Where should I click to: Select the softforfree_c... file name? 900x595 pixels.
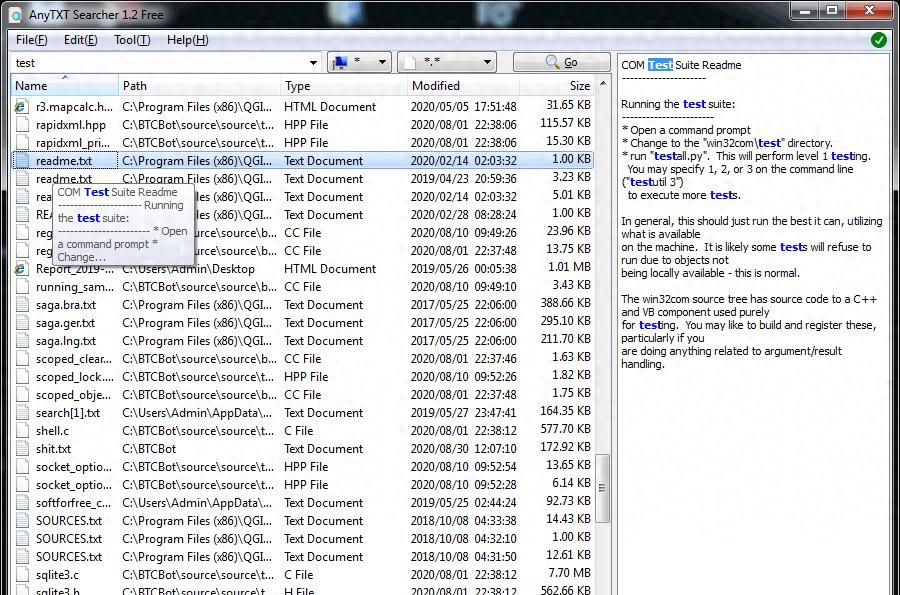[73, 503]
